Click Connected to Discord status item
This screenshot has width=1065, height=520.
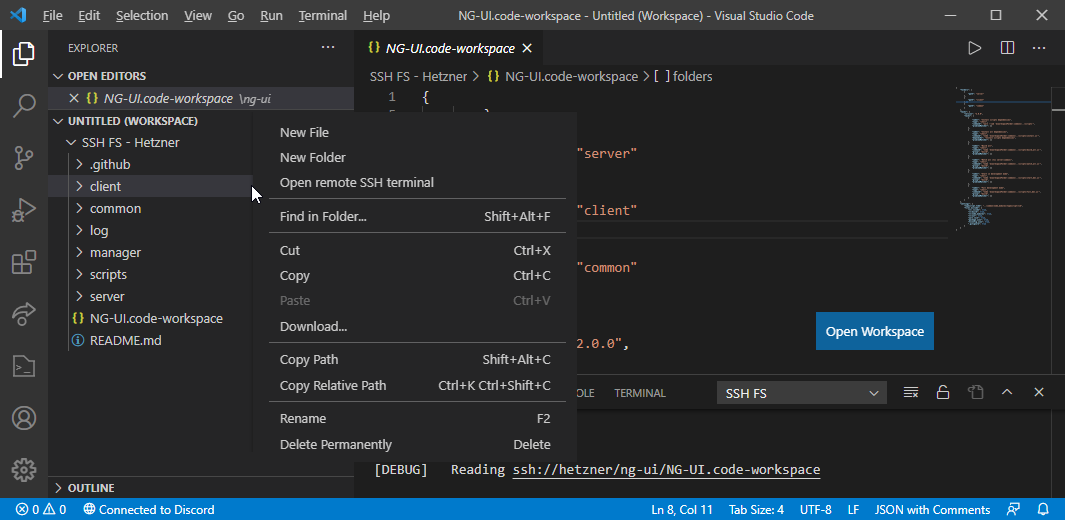click(149, 510)
